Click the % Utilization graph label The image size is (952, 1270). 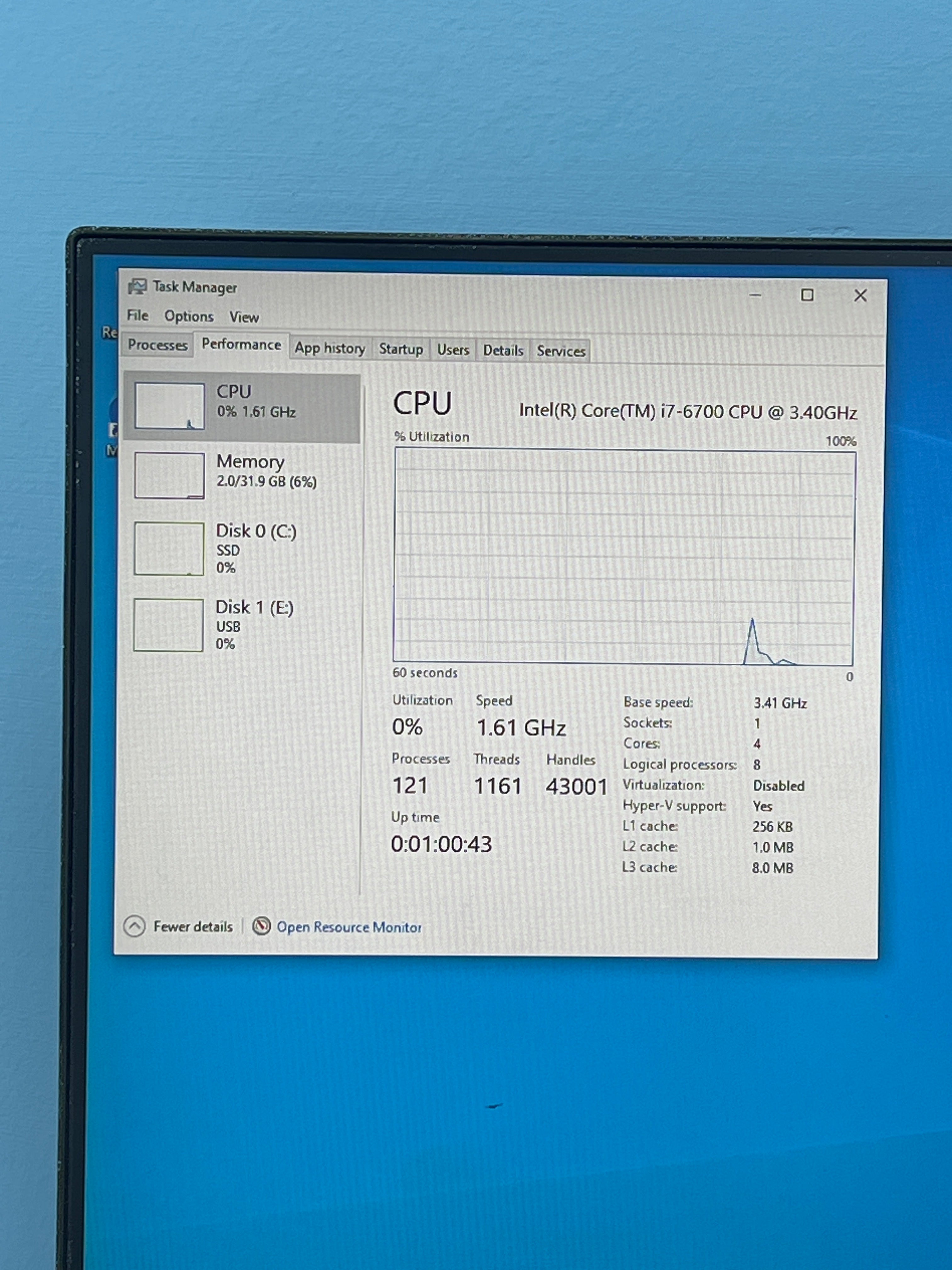click(432, 437)
